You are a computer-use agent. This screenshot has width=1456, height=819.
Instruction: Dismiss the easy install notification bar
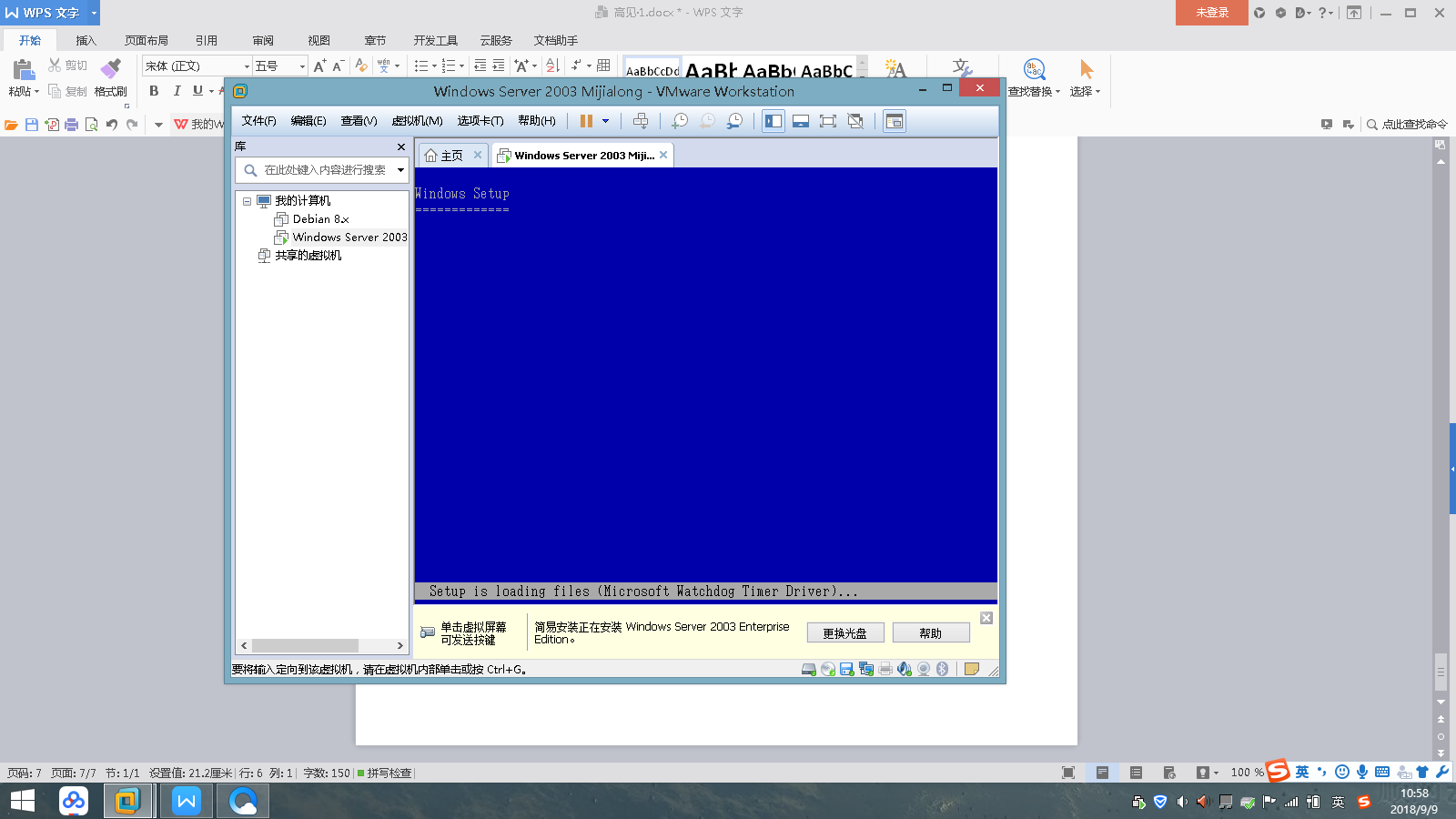click(x=986, y=618)
